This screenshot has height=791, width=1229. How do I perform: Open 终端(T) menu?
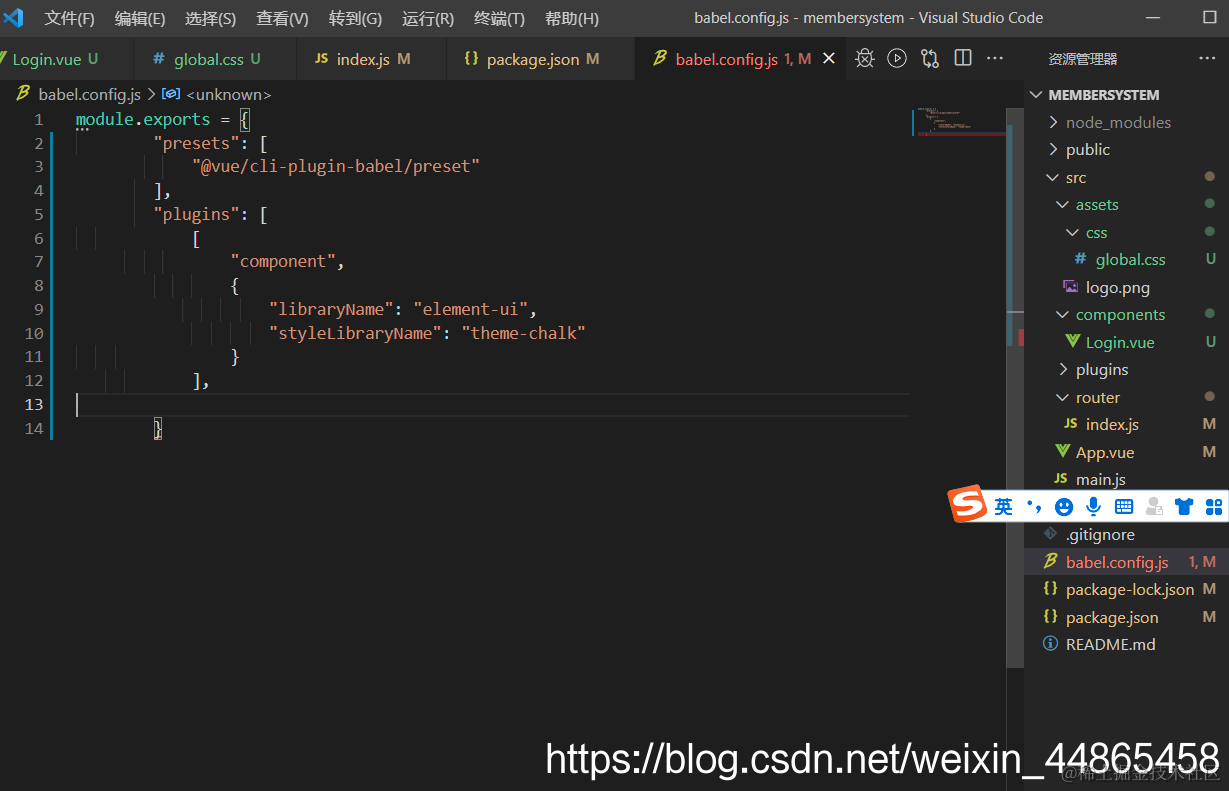[499, 18]
